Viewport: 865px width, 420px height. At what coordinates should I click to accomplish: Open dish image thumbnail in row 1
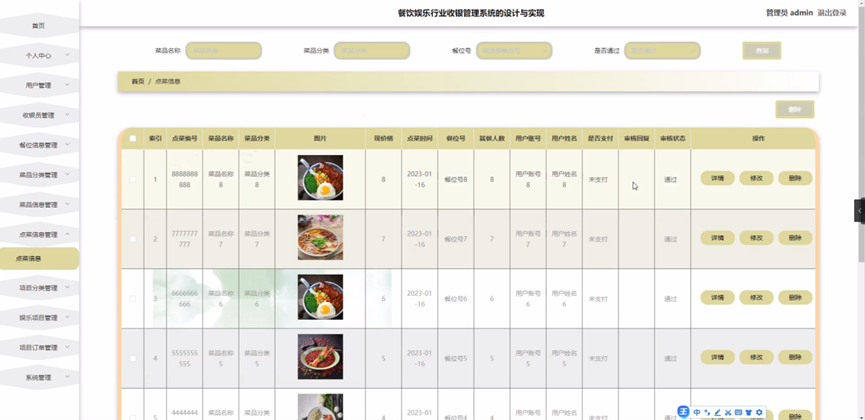point(320,178)
